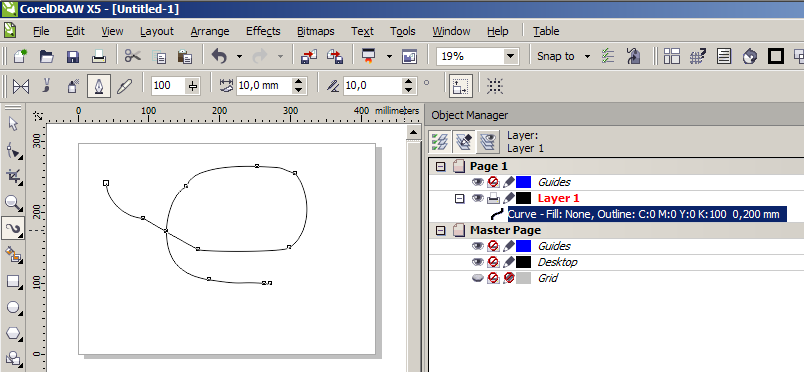
Task: Open the File menu
Action: click(x=41, y=31)
